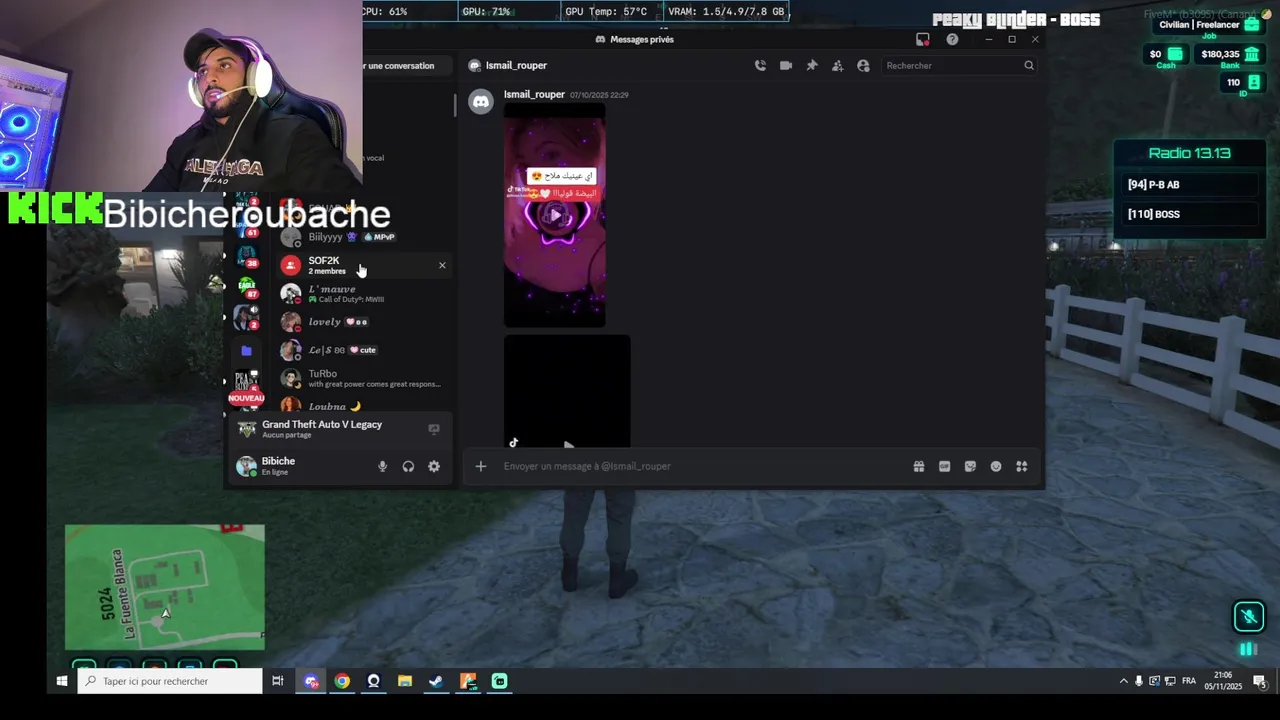Image resolution: width=1280 pixels, height=720 pixels.
Task: Play the pink TikTok video
Action: click(555, 215)
